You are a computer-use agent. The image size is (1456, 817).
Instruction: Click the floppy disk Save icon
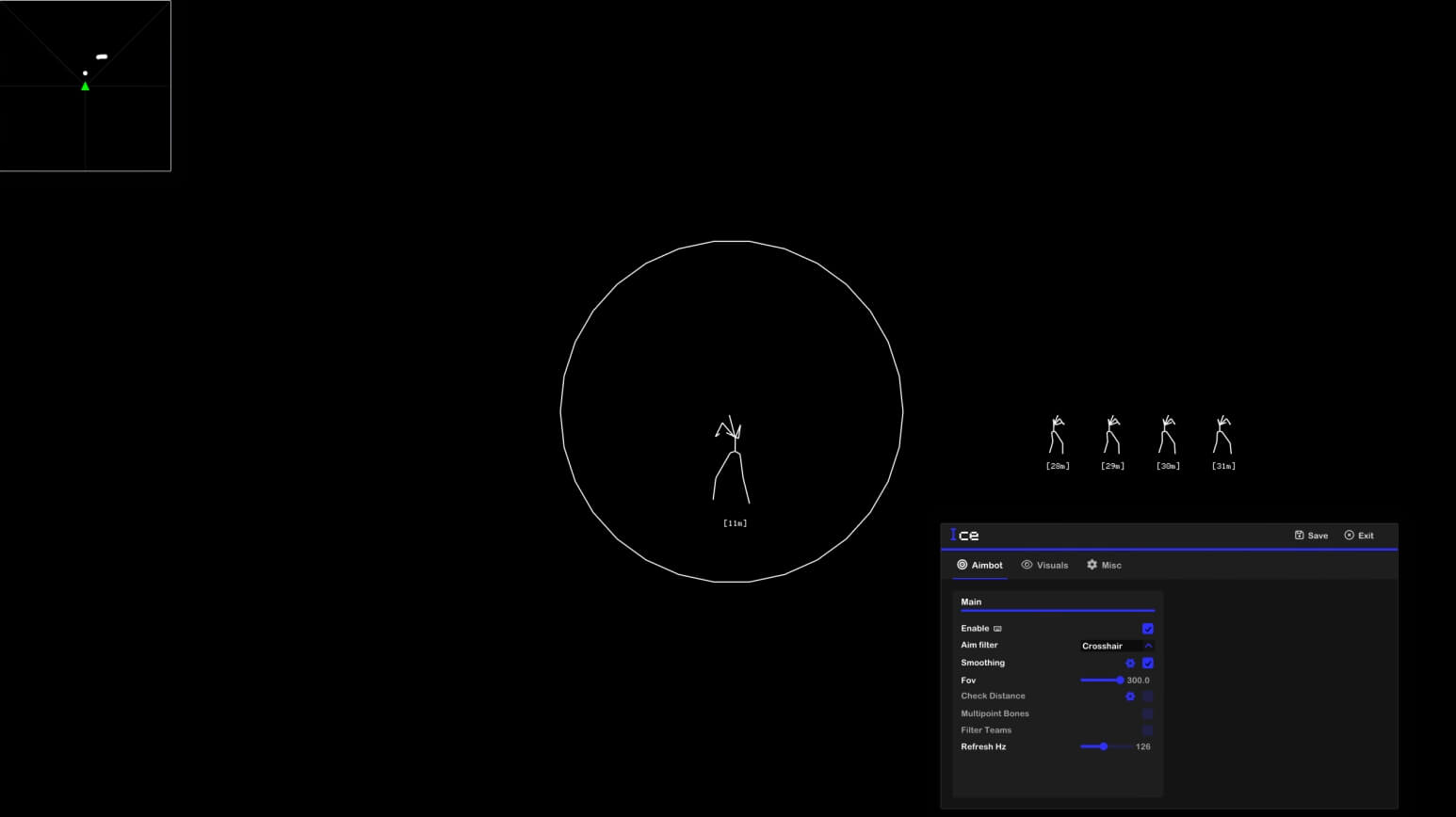click(1300, 536)
